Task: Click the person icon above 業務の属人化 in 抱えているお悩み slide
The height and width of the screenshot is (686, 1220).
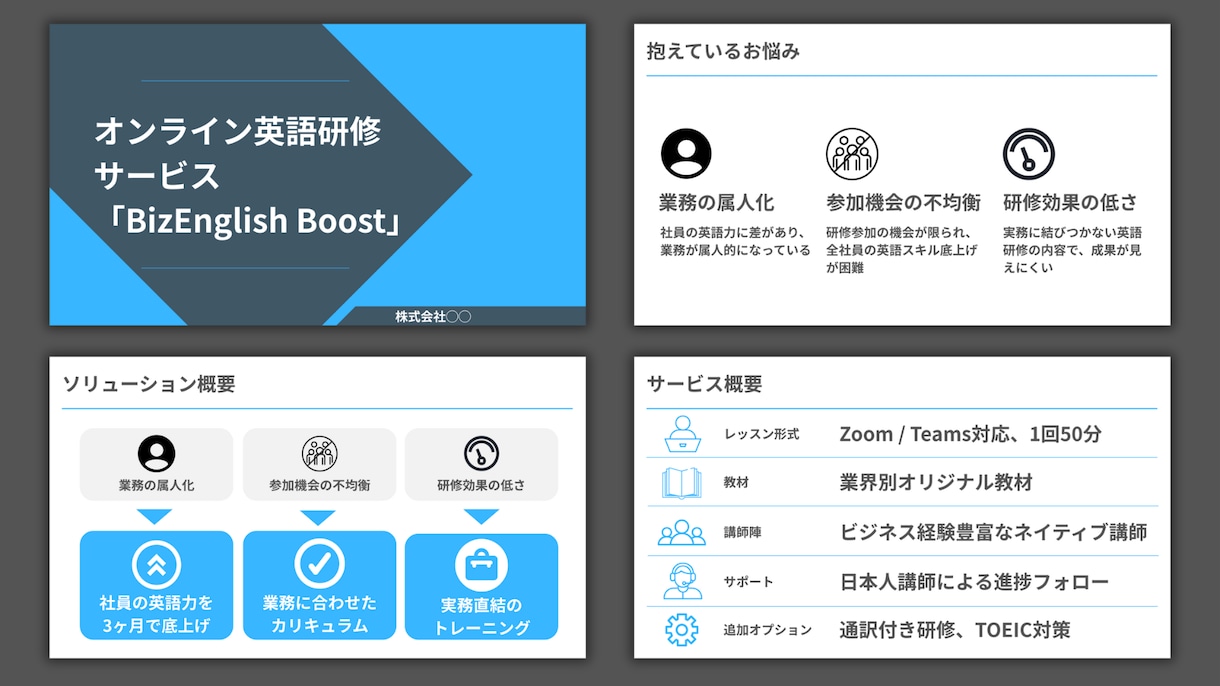Action: click(x=686, y=154)
